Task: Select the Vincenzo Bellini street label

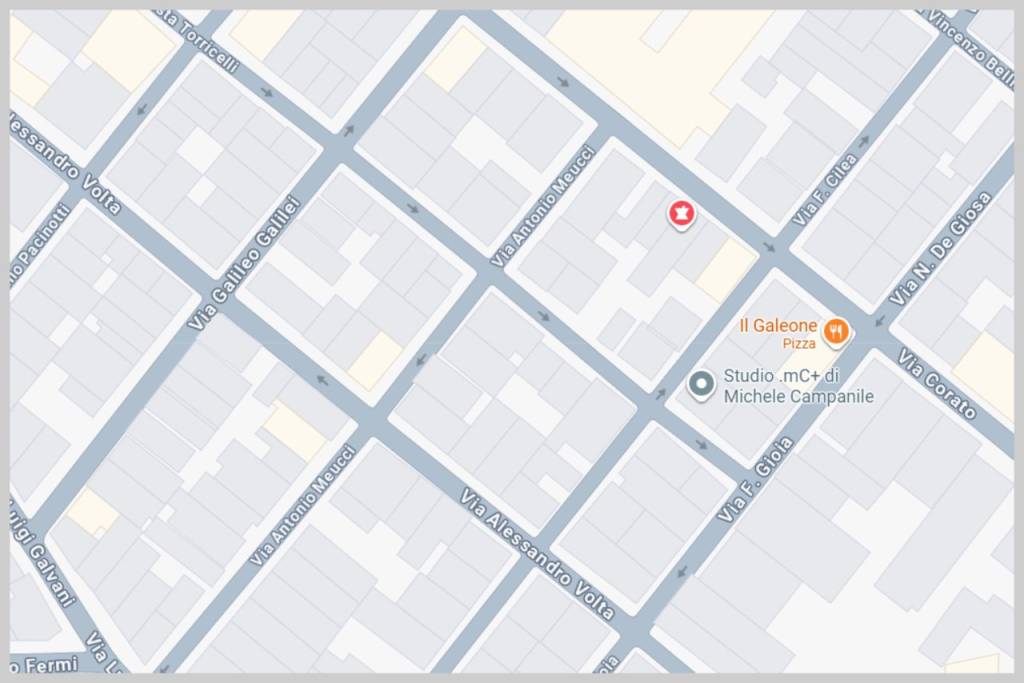Action: pyautogui.click(x=968, y=47)
